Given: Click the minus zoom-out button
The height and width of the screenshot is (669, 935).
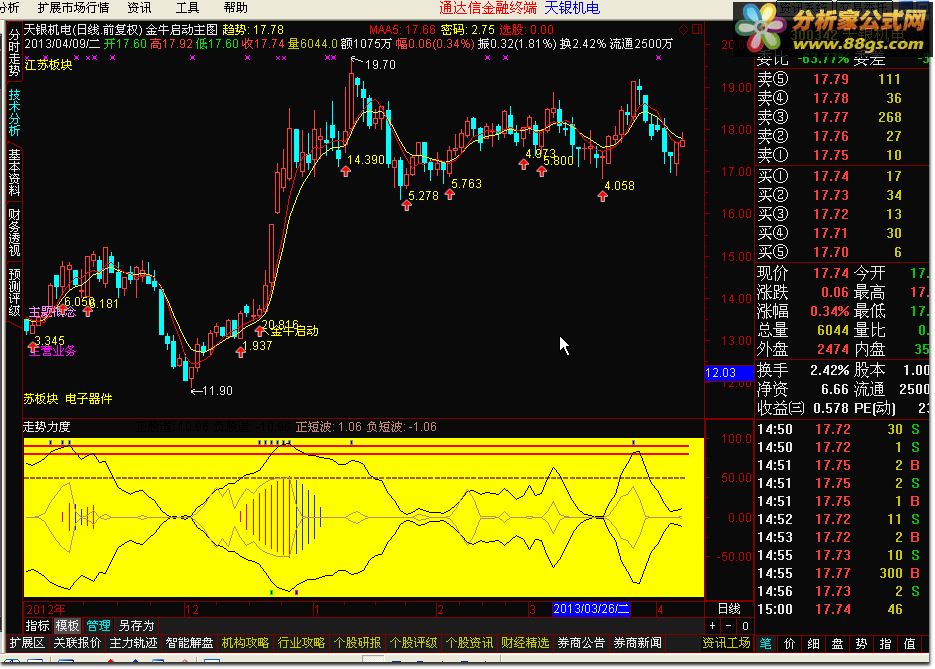Looking at the screenshot, I should coord(728,625).
